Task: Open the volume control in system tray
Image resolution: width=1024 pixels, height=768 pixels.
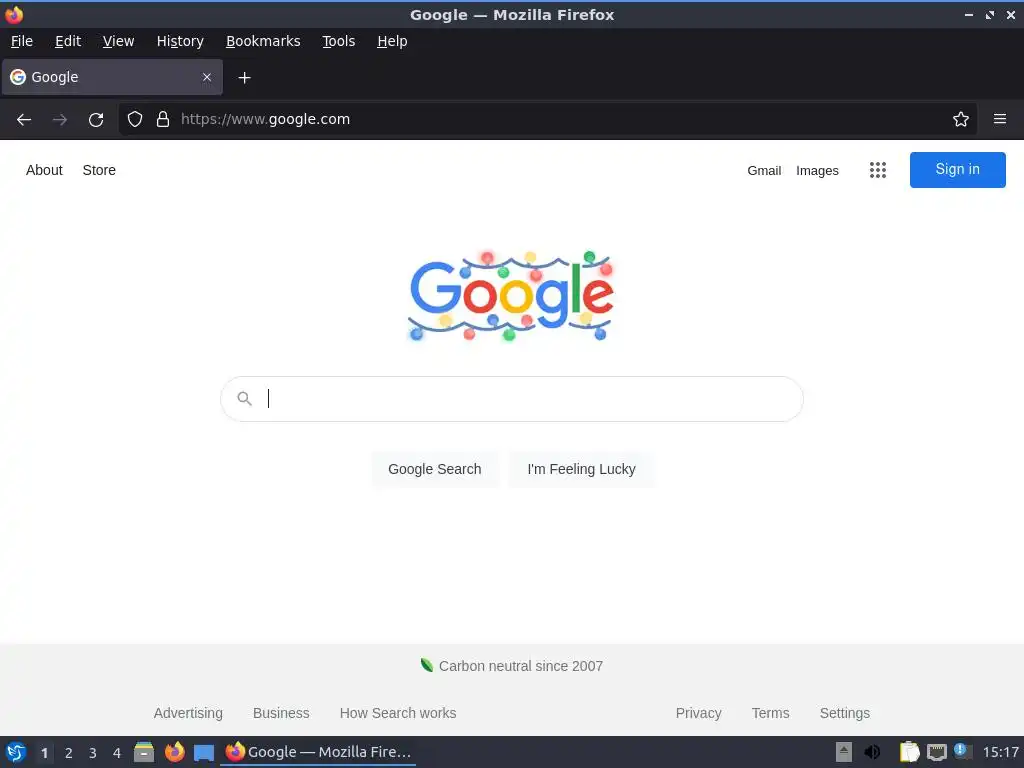Action: coord(872,752)
